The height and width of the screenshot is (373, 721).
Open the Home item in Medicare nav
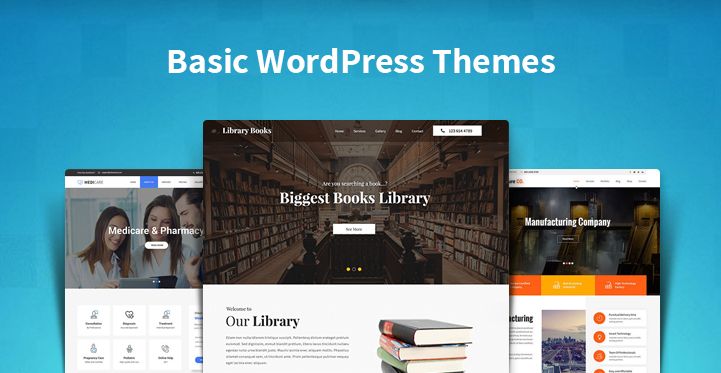coord(133,182)
